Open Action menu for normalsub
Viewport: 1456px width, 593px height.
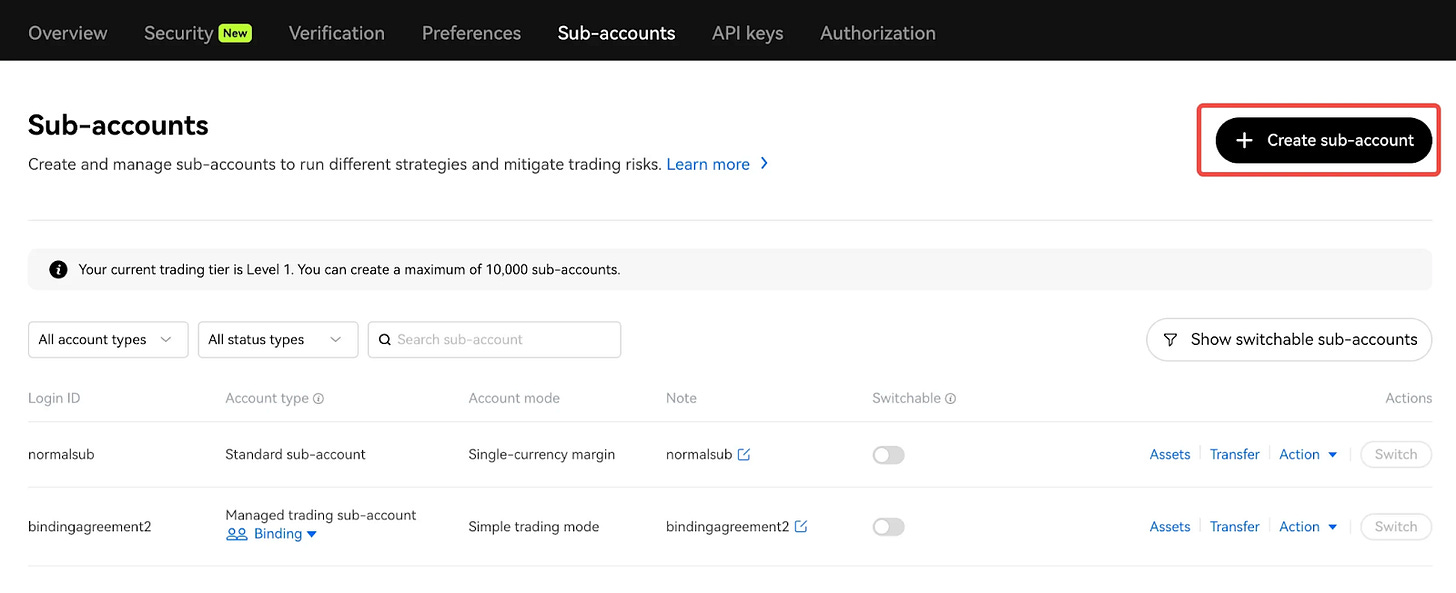click(x=1308, y=455)
